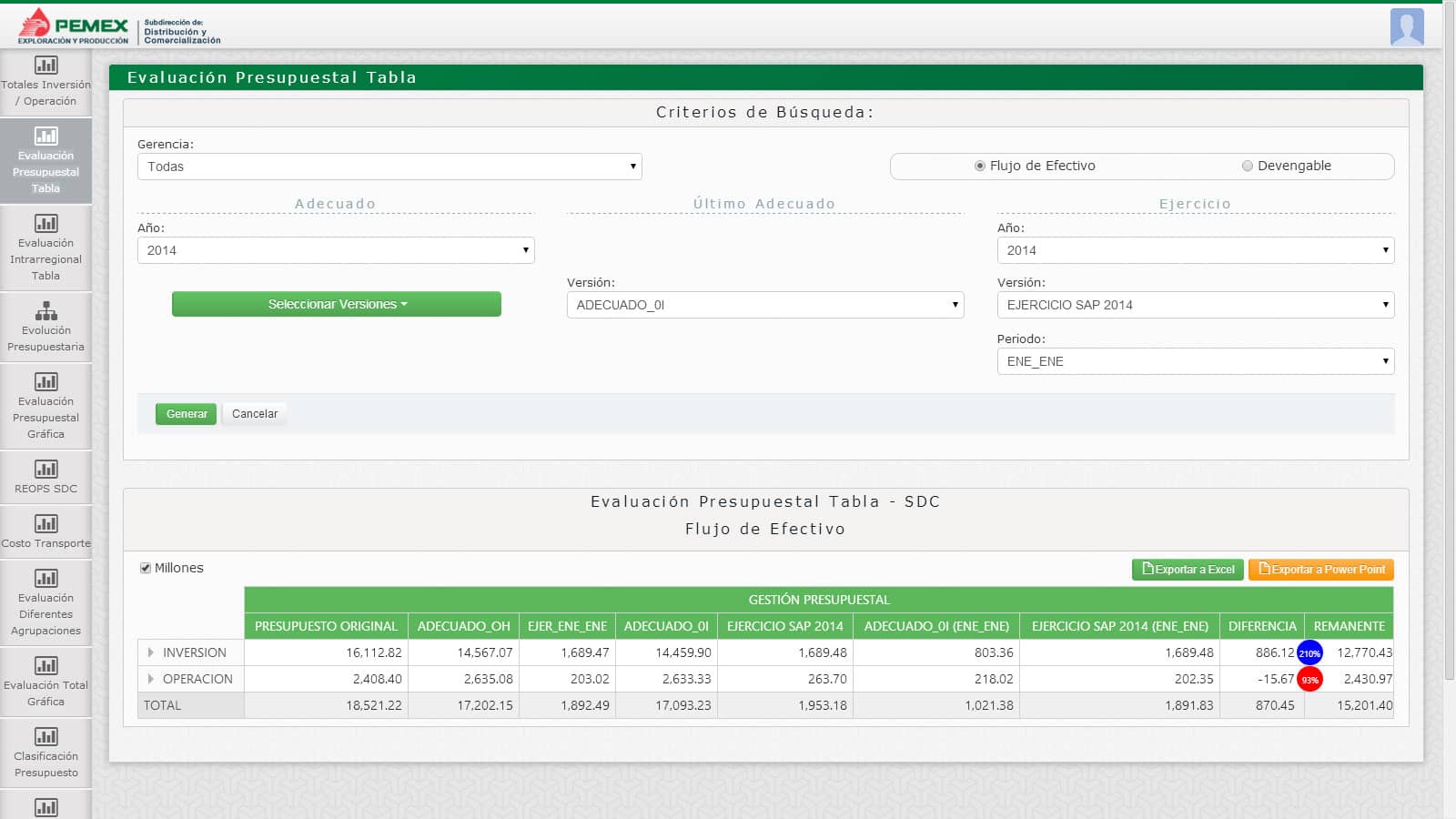Viewport: 1456px width, 819px height.
Task: Click the blue 210% indicator circle
Action: point(1309,653)
